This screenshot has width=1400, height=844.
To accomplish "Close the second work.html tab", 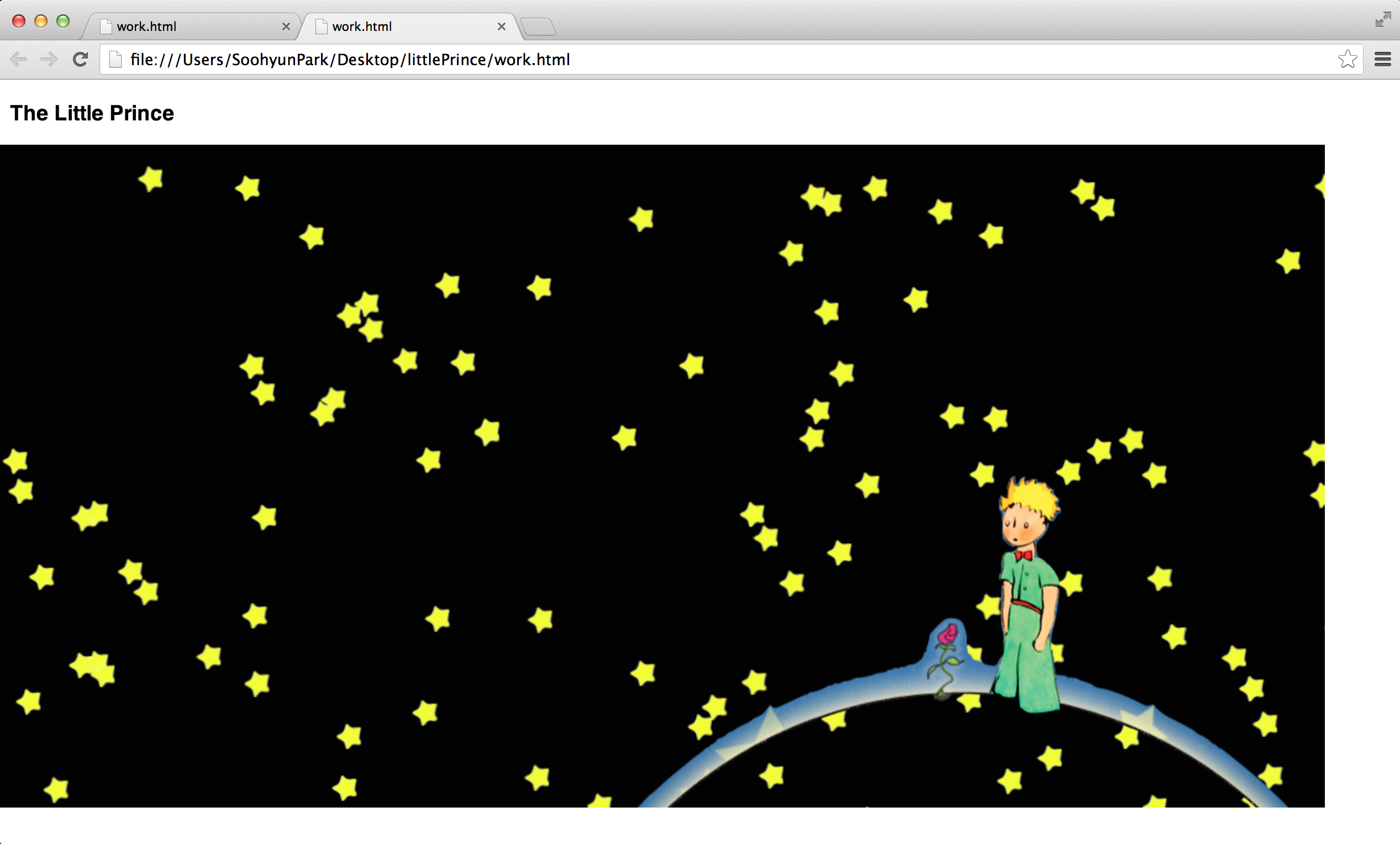I will pos(501,27).
